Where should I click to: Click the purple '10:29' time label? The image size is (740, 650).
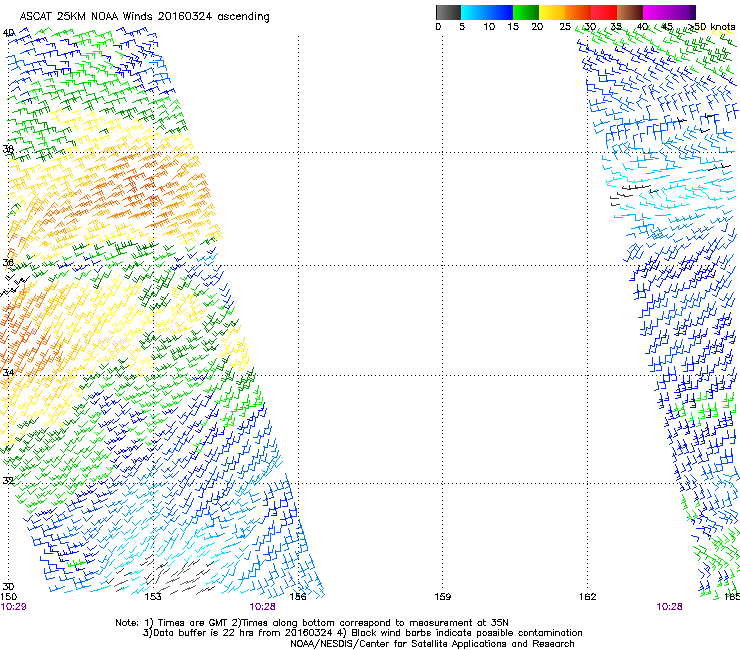point(13,607)
